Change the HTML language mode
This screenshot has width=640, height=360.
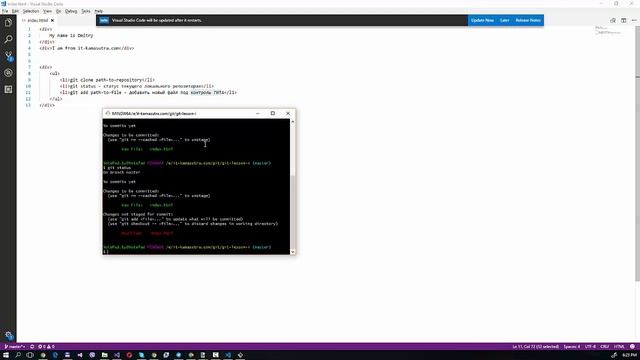click(x=619, y=347)
